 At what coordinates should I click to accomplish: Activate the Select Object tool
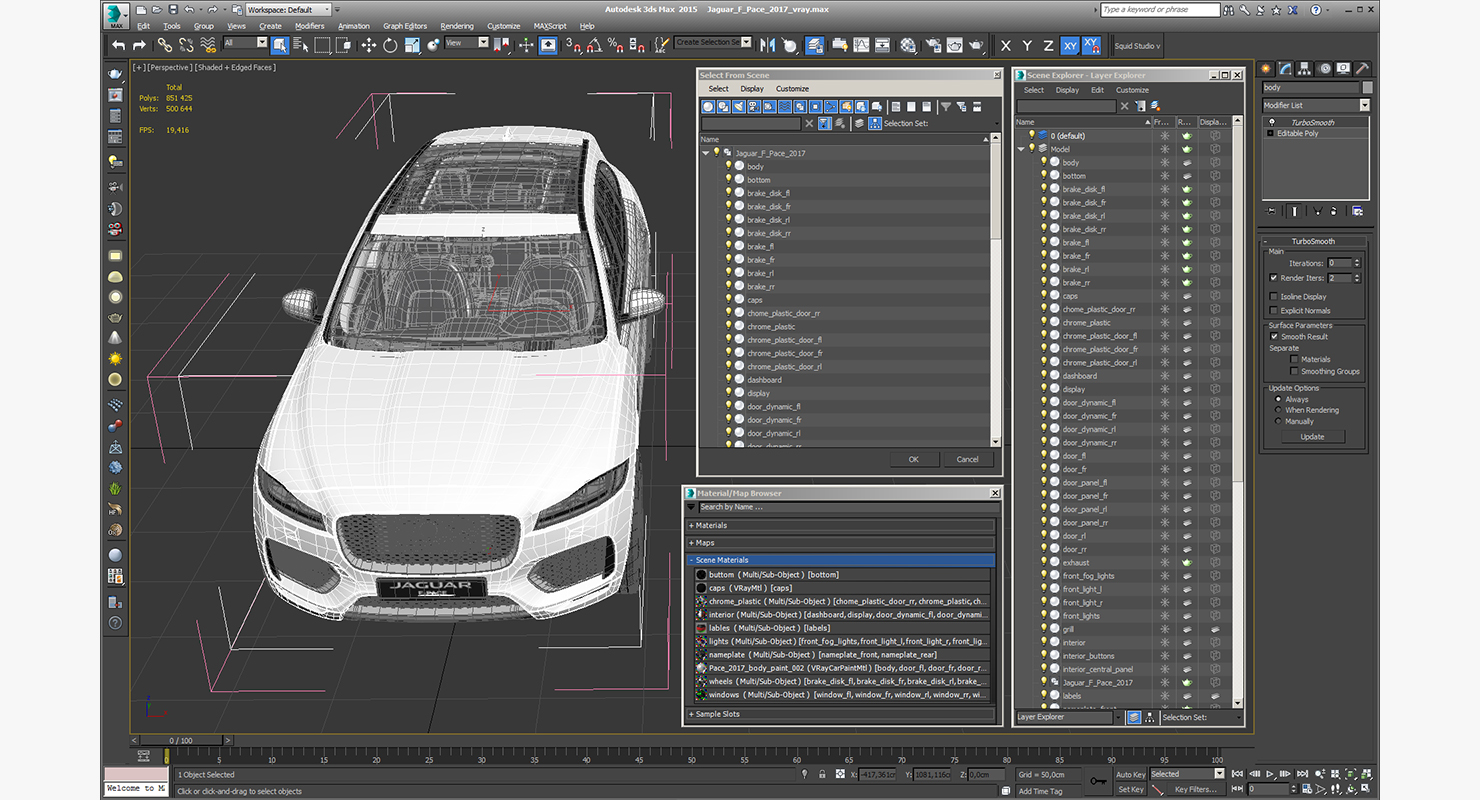pyautogui.click(x=280, y=45)
